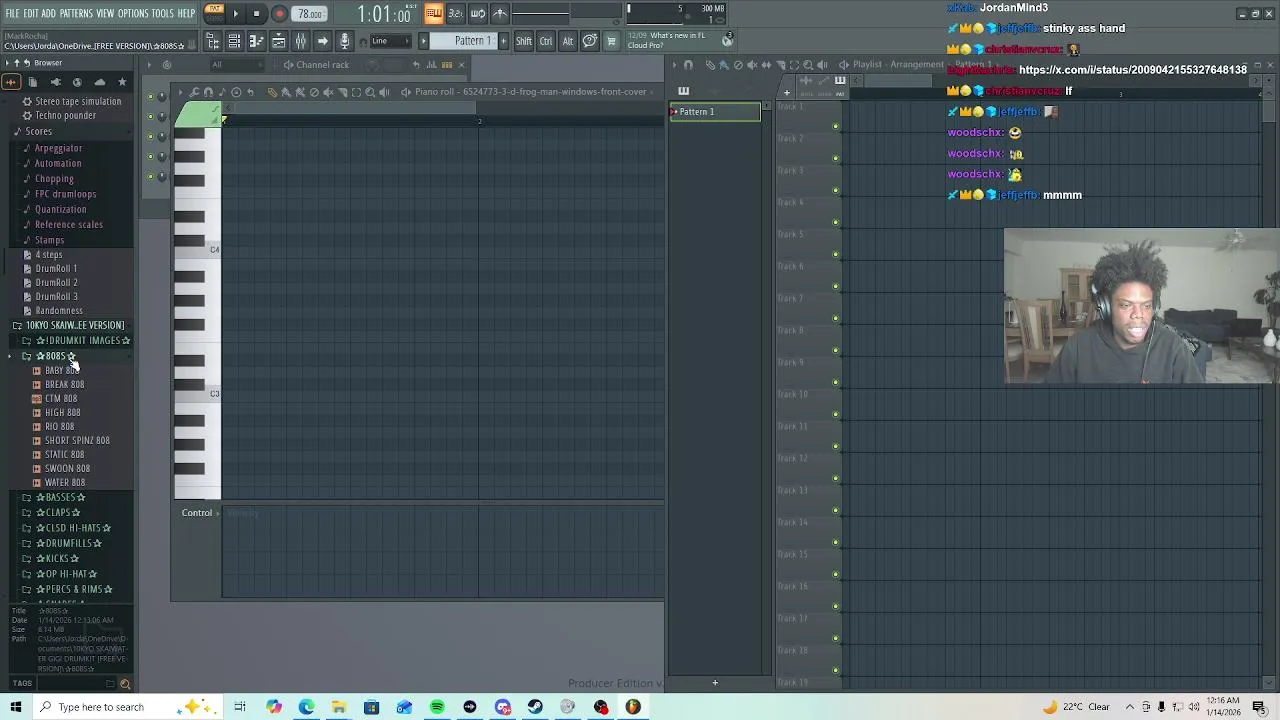
Task: Arm the red Record button
Action: click(279, 14)
